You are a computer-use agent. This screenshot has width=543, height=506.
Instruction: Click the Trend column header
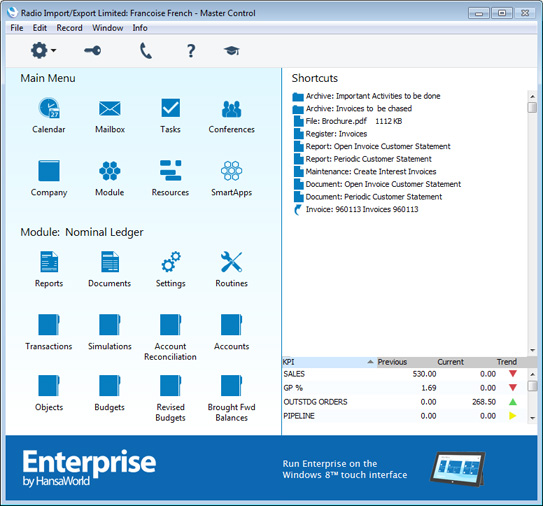[x=507, y=362]
